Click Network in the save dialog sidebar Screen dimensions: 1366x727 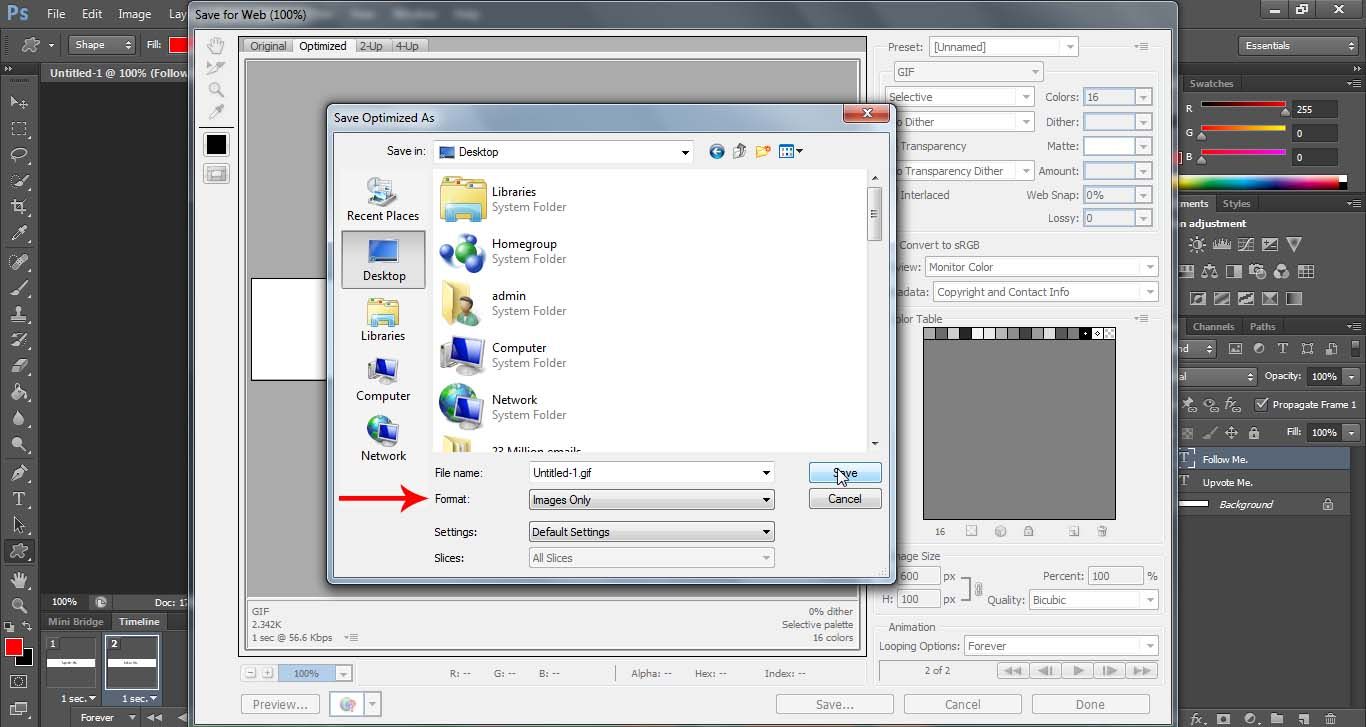tap(383, 439)
